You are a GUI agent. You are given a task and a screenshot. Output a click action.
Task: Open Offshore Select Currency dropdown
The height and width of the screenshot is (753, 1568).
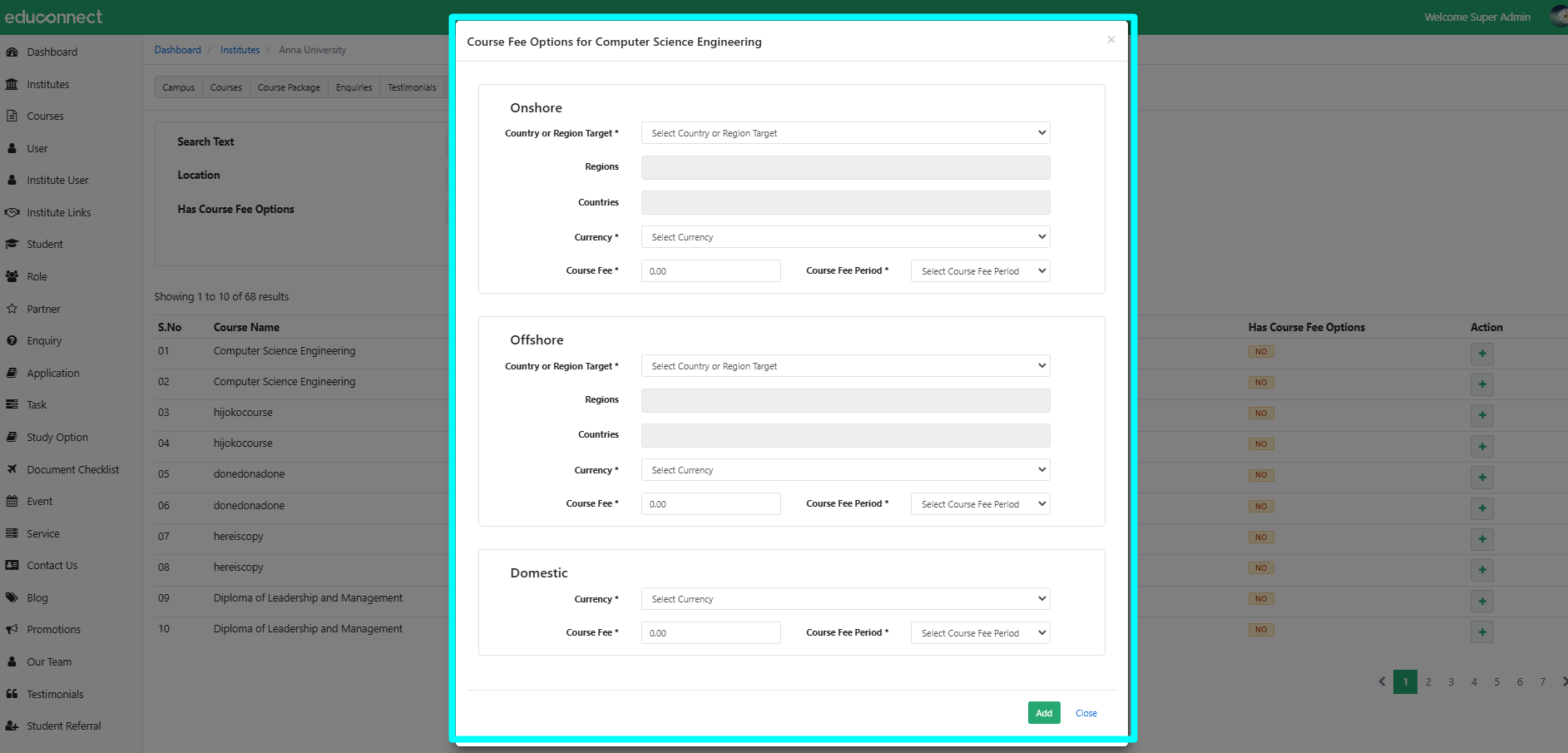tap(845, 470)
